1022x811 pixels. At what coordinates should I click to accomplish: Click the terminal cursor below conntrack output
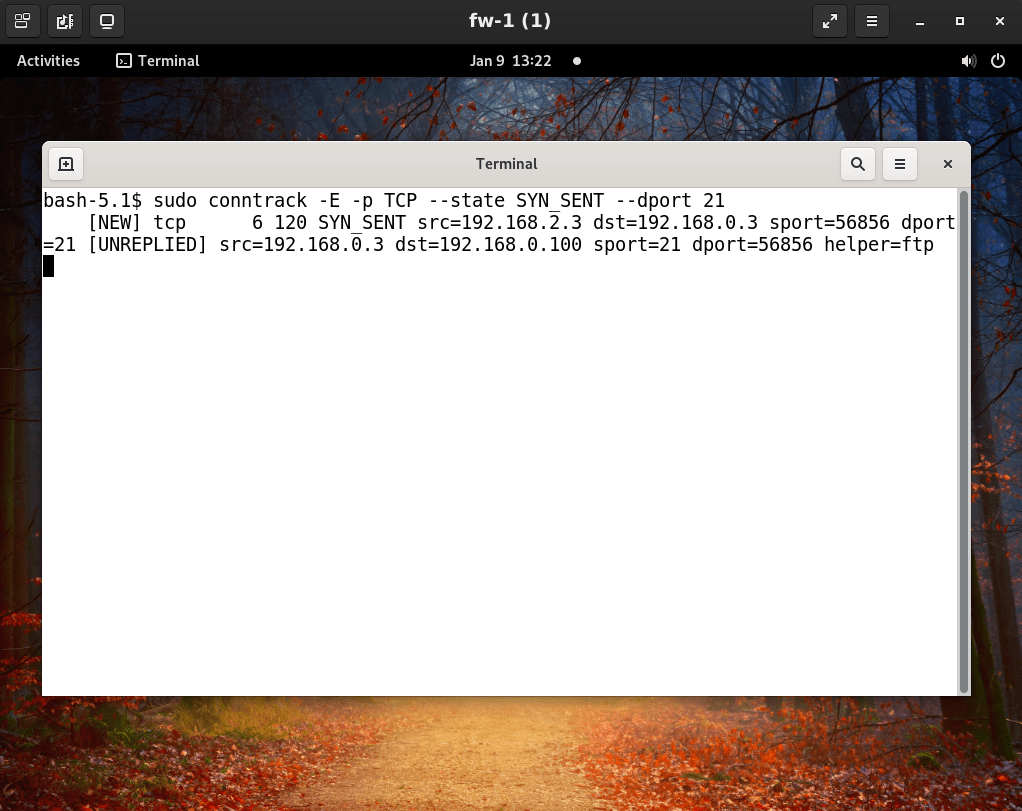point(48,266)
